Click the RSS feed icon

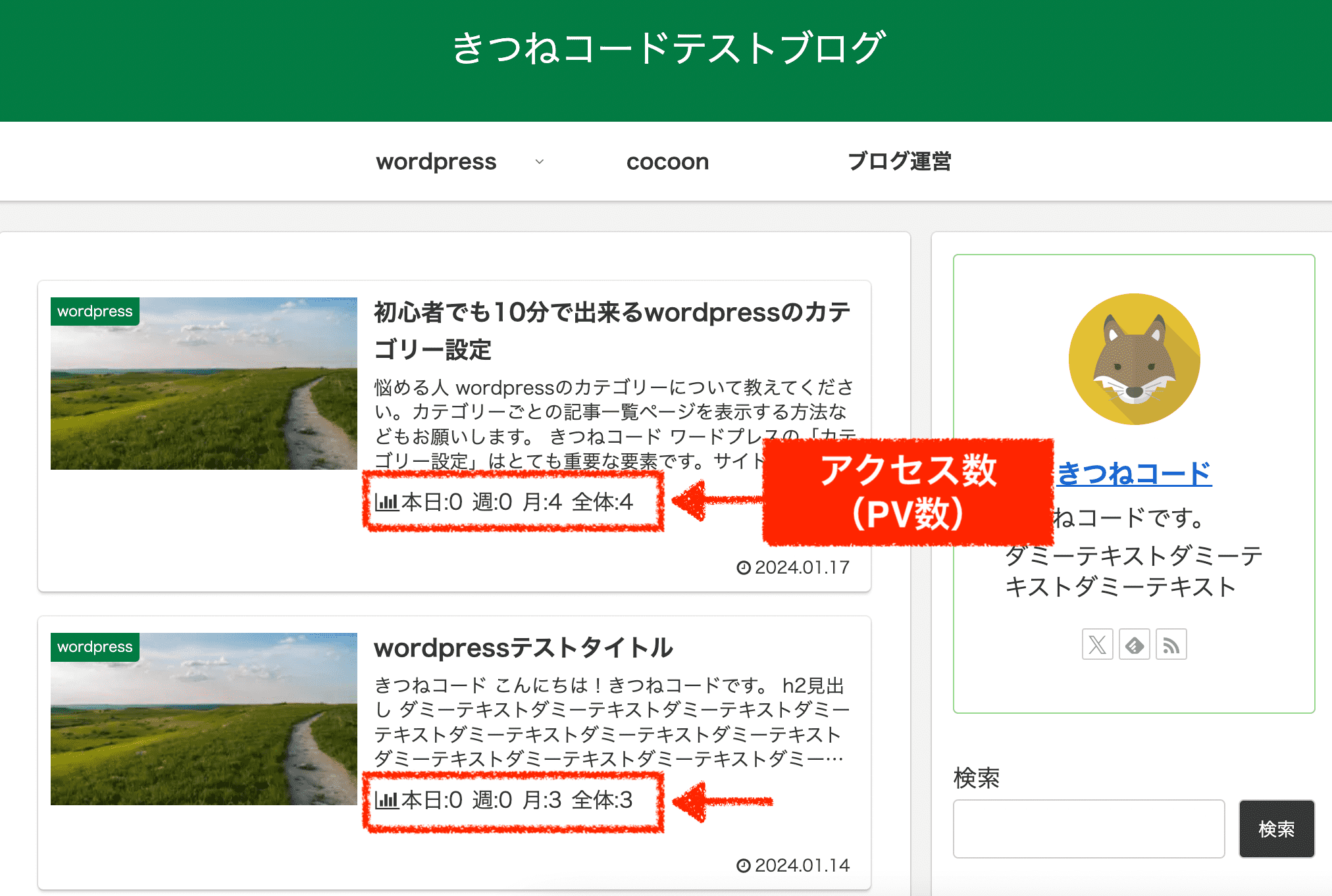point(1171,645)
